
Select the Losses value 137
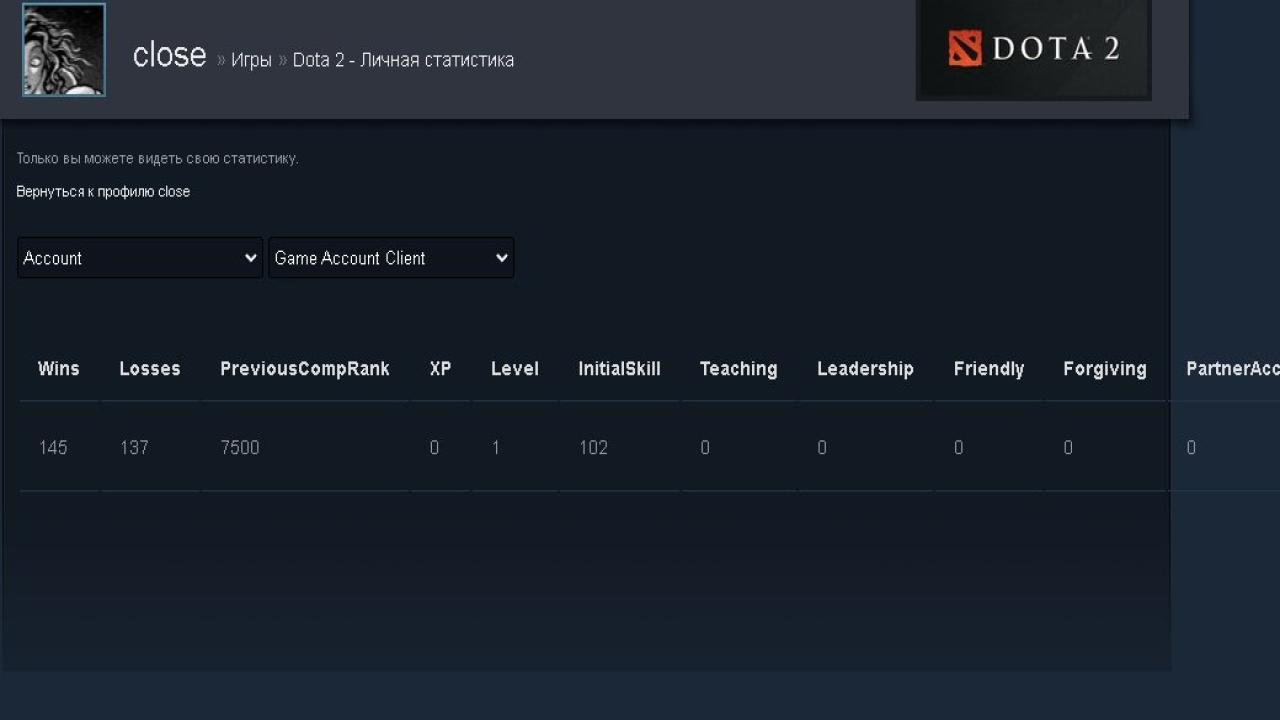click(x=134, y=448)
